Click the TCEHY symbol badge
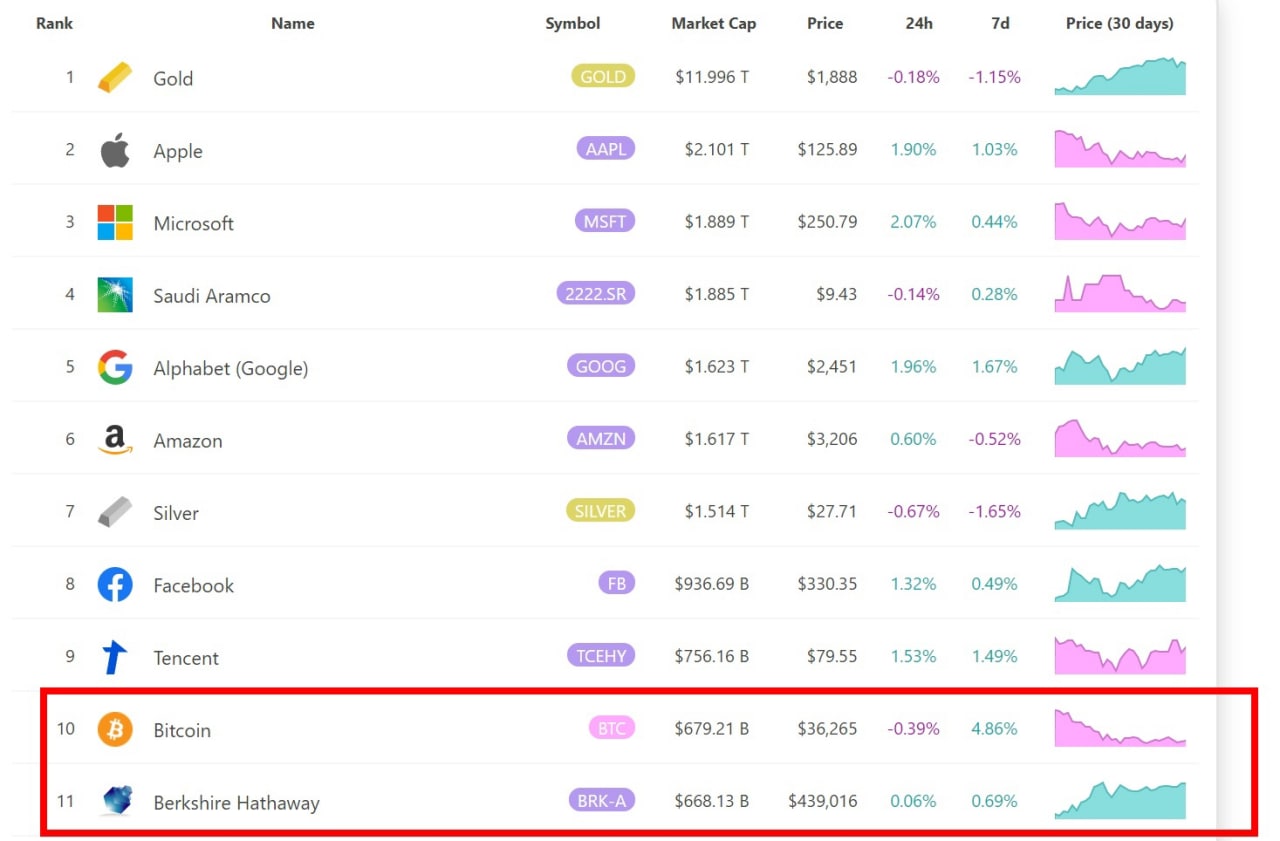1280x841 pixels. click(x=601, y=656)
